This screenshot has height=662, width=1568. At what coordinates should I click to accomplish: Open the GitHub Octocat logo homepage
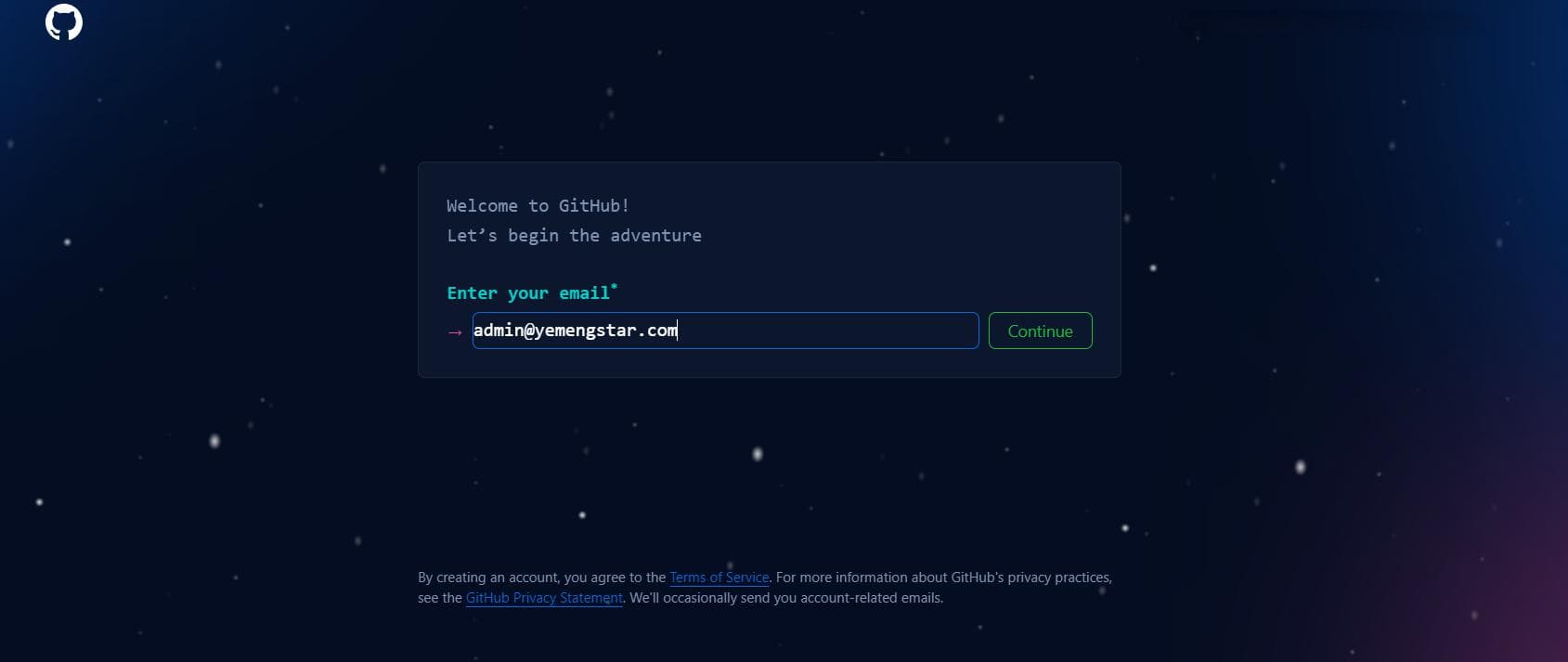tap(64, 22)
